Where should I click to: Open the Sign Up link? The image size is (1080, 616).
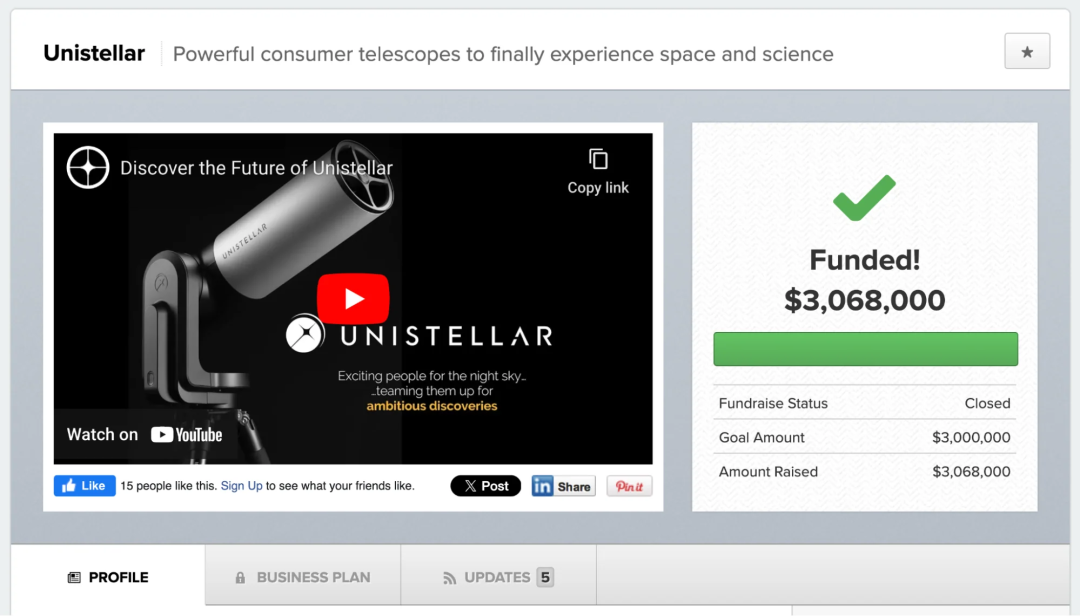point(241,486)
